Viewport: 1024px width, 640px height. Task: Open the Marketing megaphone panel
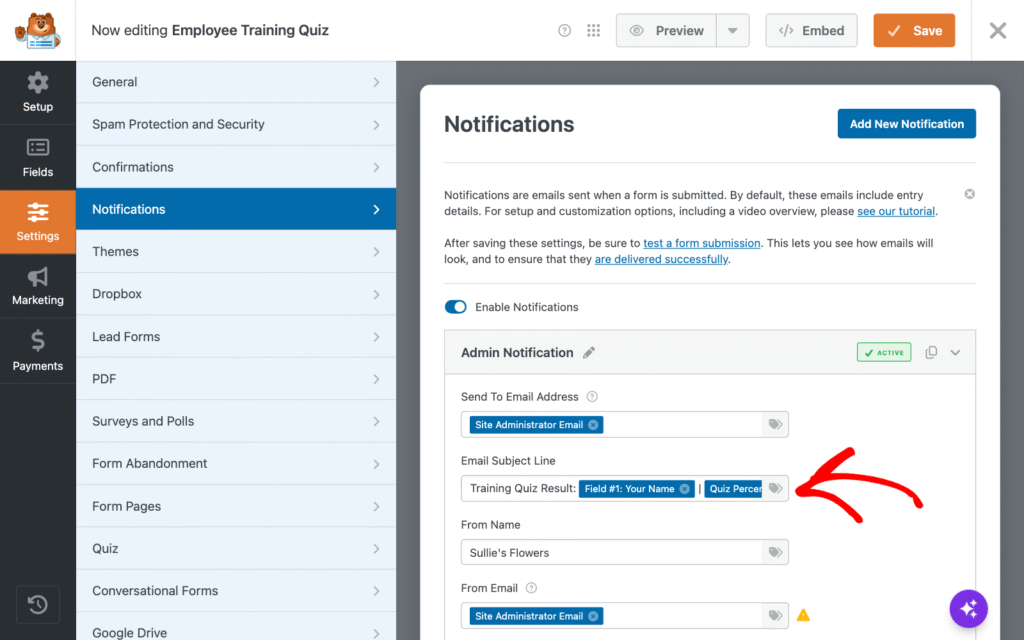tap(38, 286)
